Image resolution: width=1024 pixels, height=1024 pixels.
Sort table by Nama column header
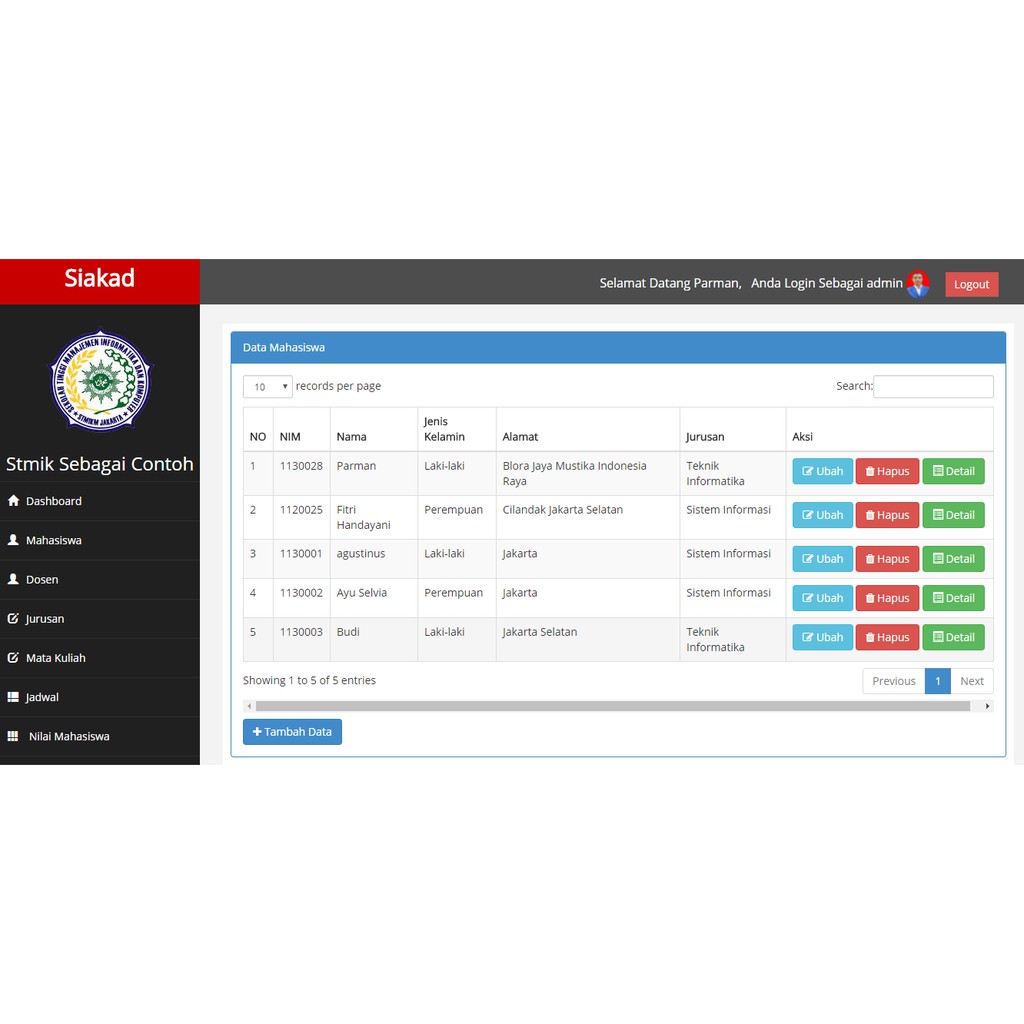pyautogui.click(x=351, y=437)
